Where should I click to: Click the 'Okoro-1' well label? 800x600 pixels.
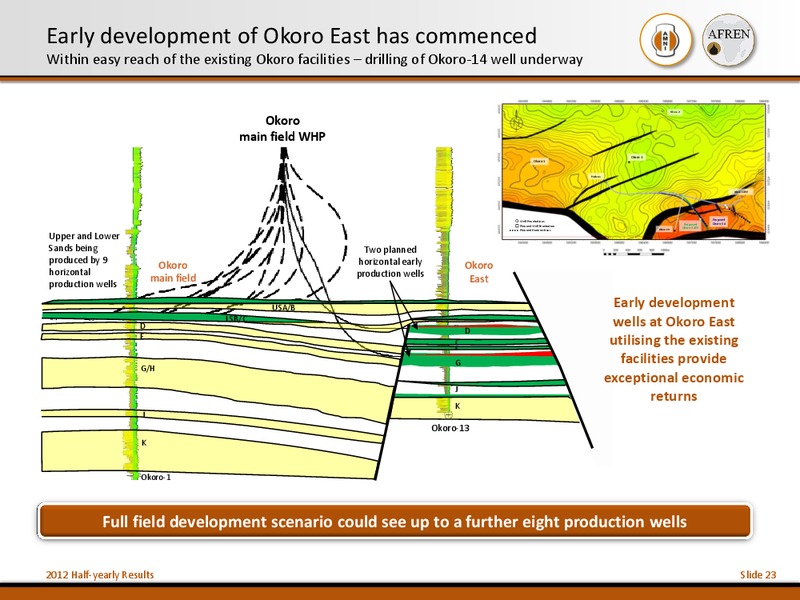156,477
